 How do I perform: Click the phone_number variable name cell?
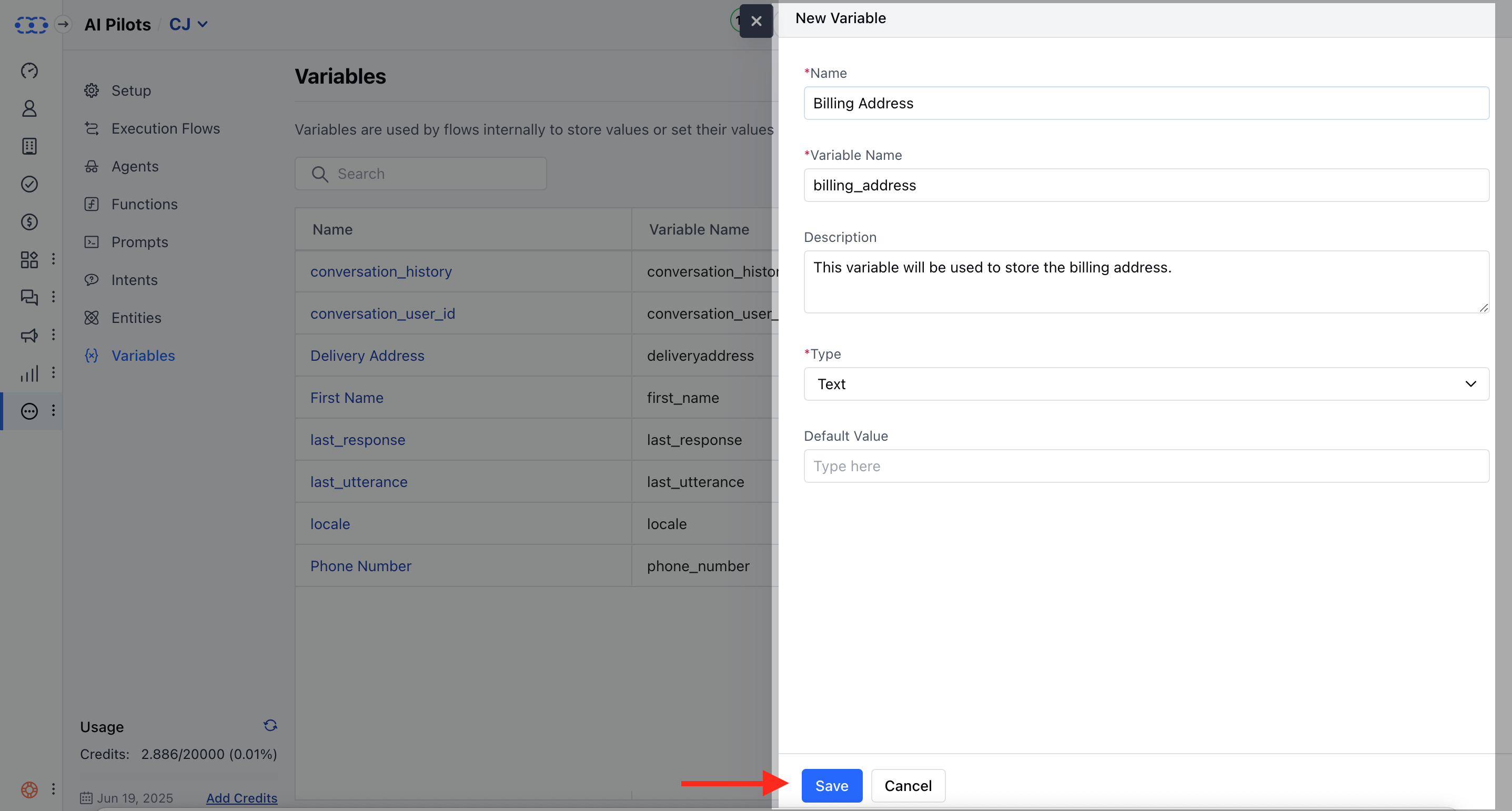pyautogui.click(x=698, y=566)
